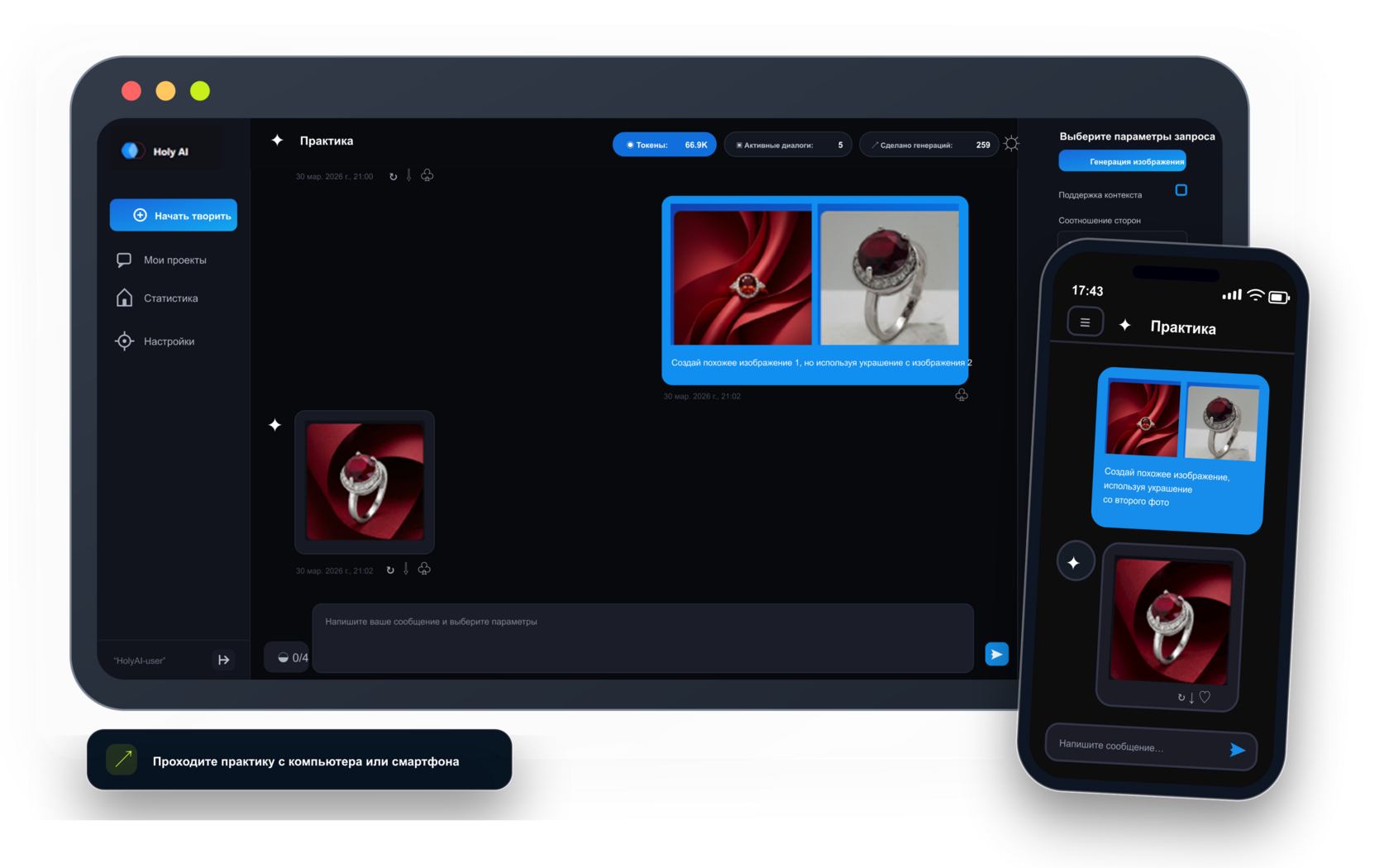This screenshot has width=1389, height=868.
Task: Click the 'Проходите практику с компьютера или смартфона' banner
Action: [x=299, y=760]
